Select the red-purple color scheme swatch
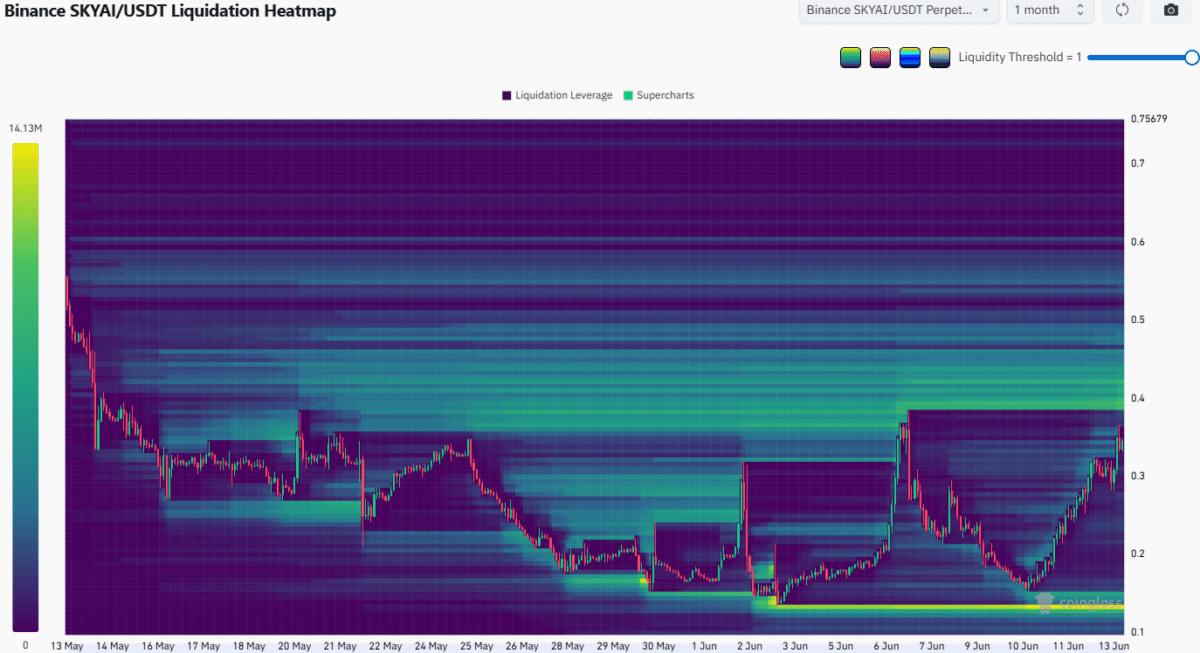Viewport: 1200px width, 653px height. click(x=880, y=57)
